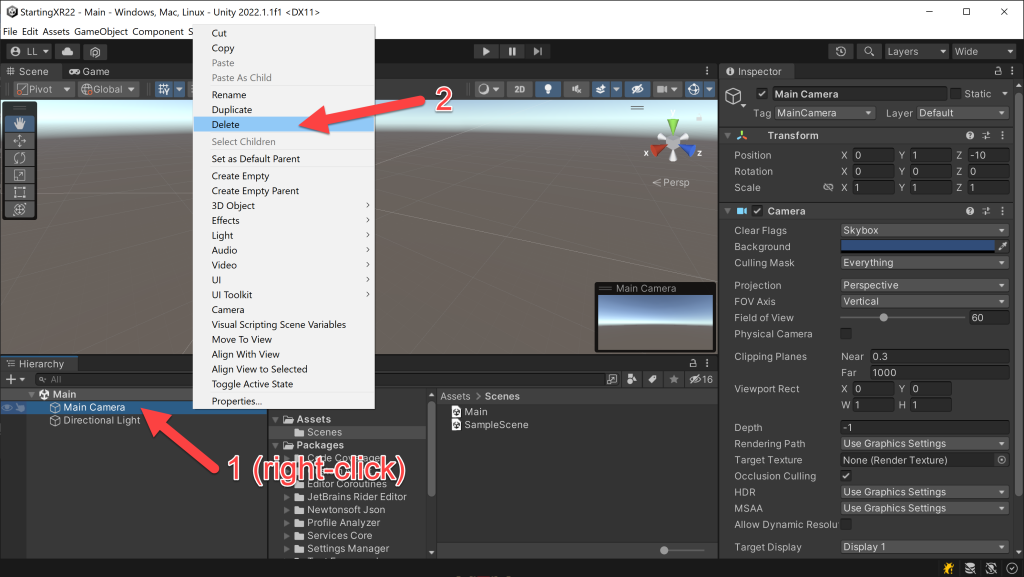Open the GameObject menu
This screenshot has height=577, width=1024.
101,31
